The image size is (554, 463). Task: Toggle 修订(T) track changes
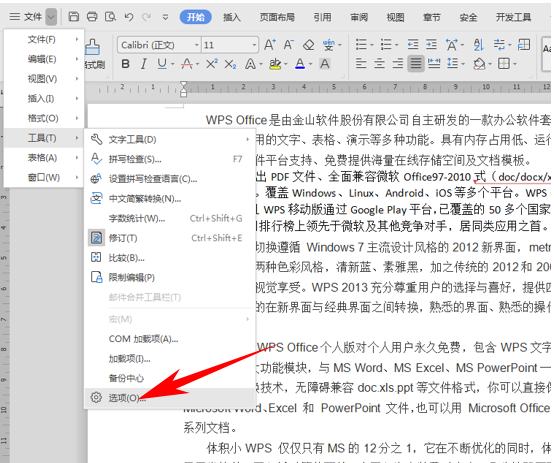pyautogui.click(x=170, y=238)
